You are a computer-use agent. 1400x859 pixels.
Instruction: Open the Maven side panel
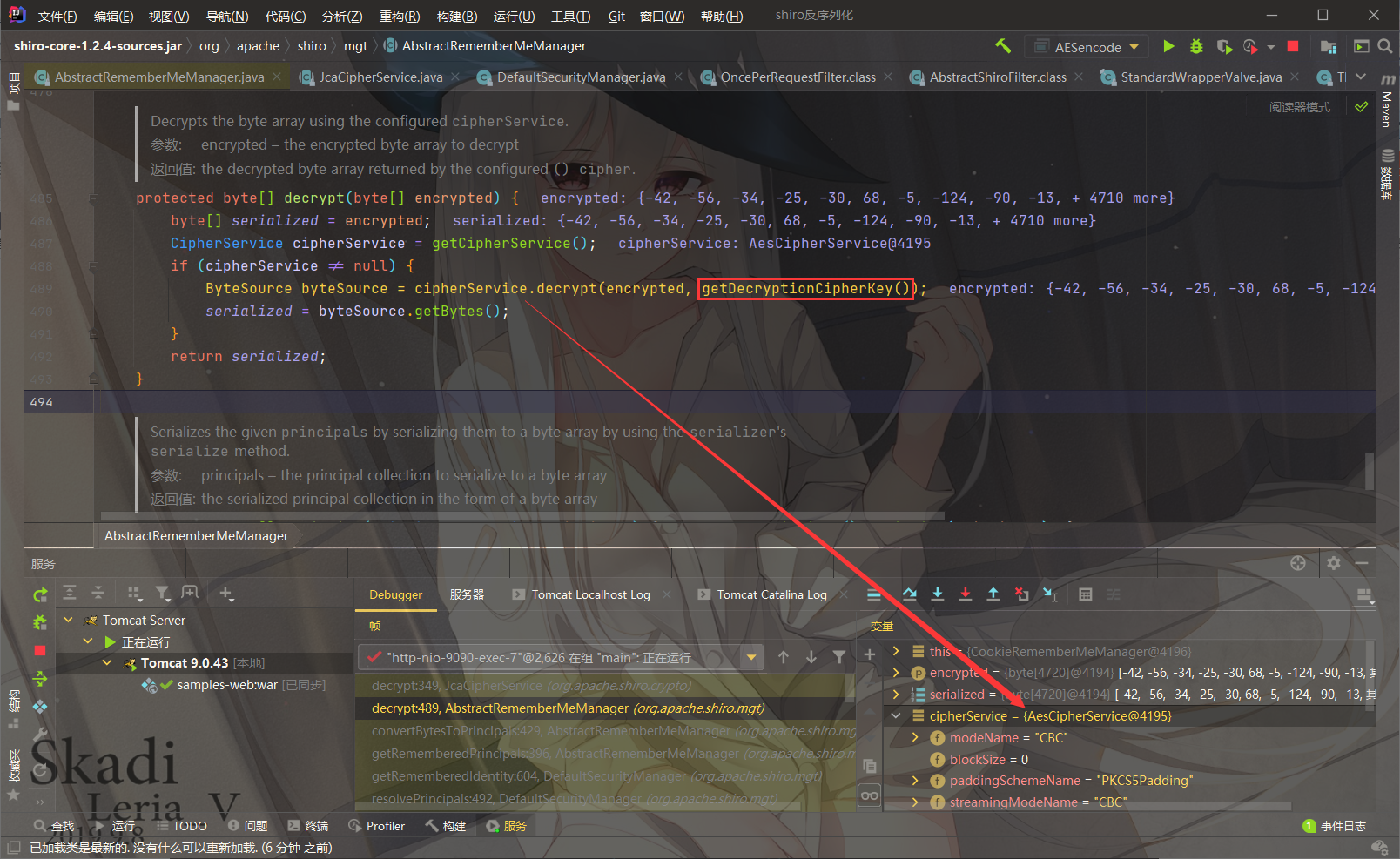point(1386,98)
